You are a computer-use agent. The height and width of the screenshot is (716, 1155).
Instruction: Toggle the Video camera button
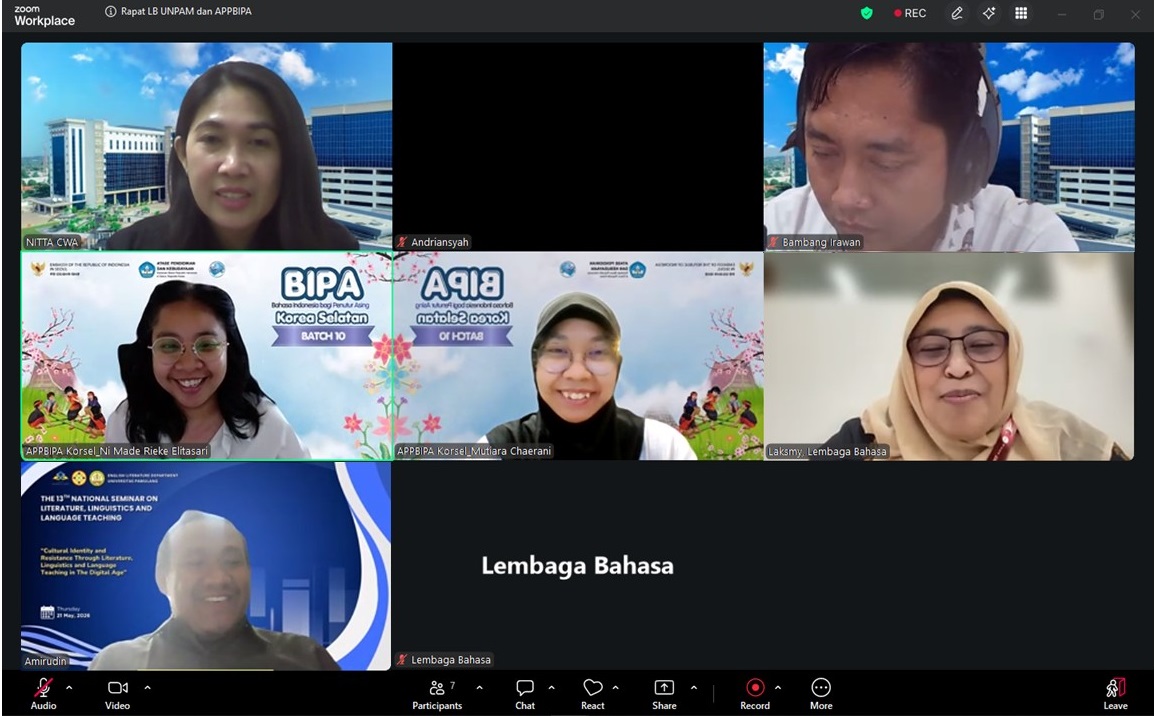click(117, 687)
